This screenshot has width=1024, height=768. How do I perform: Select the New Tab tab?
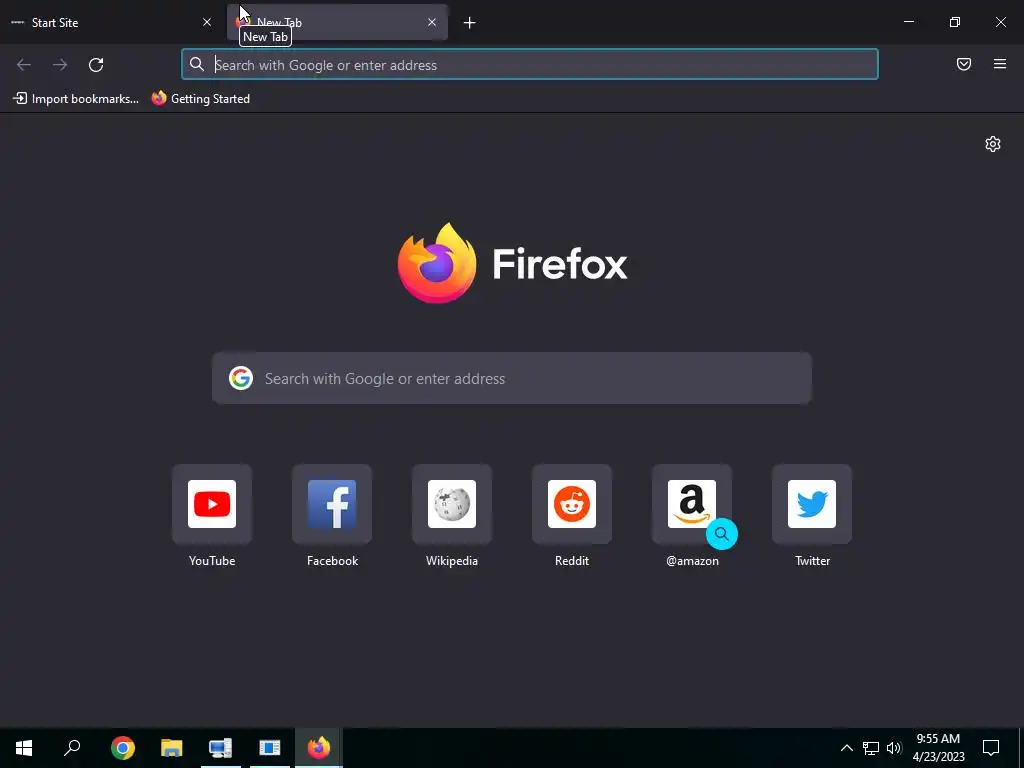coord(337,22)
